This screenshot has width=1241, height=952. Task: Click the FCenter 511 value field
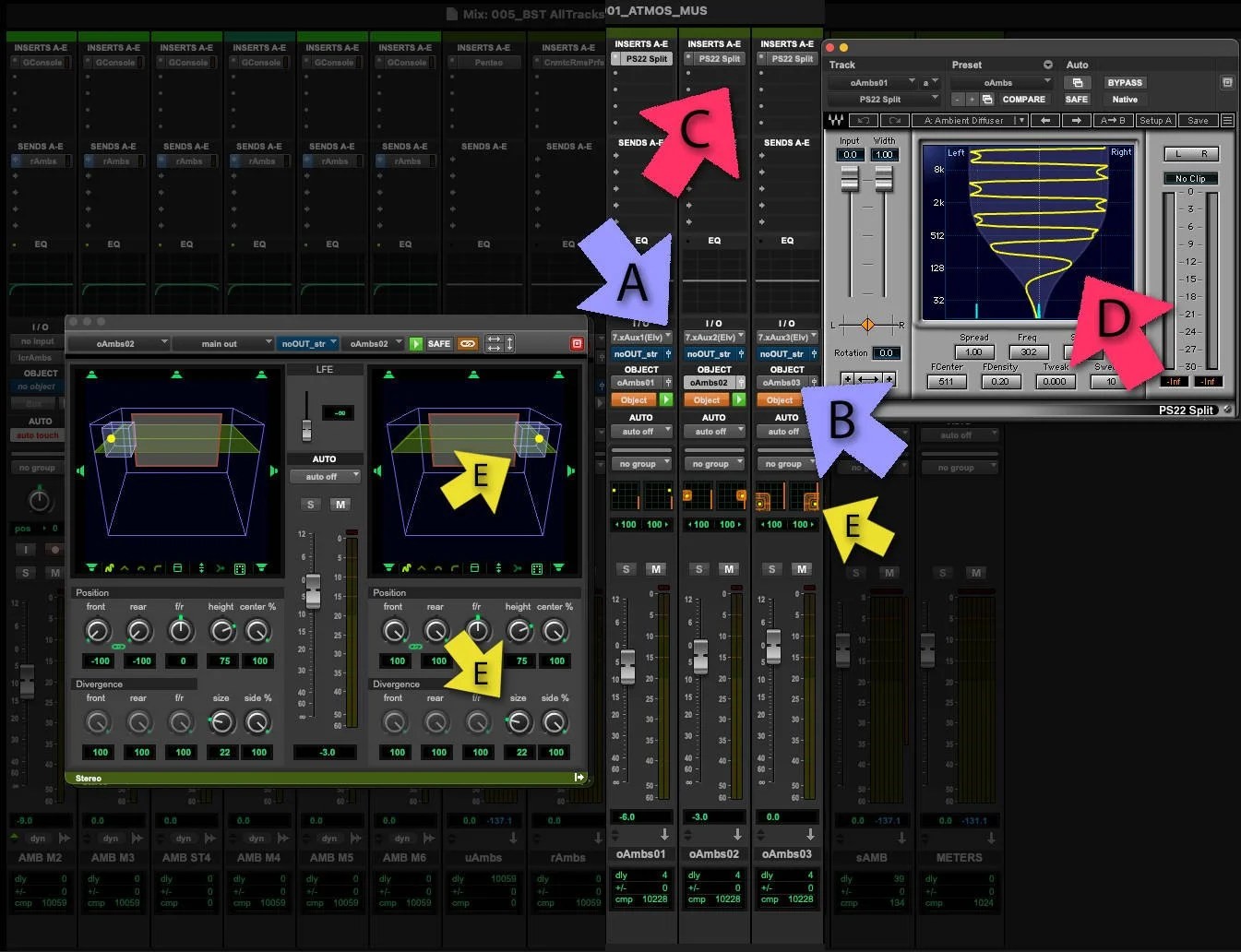coord(947,381)
